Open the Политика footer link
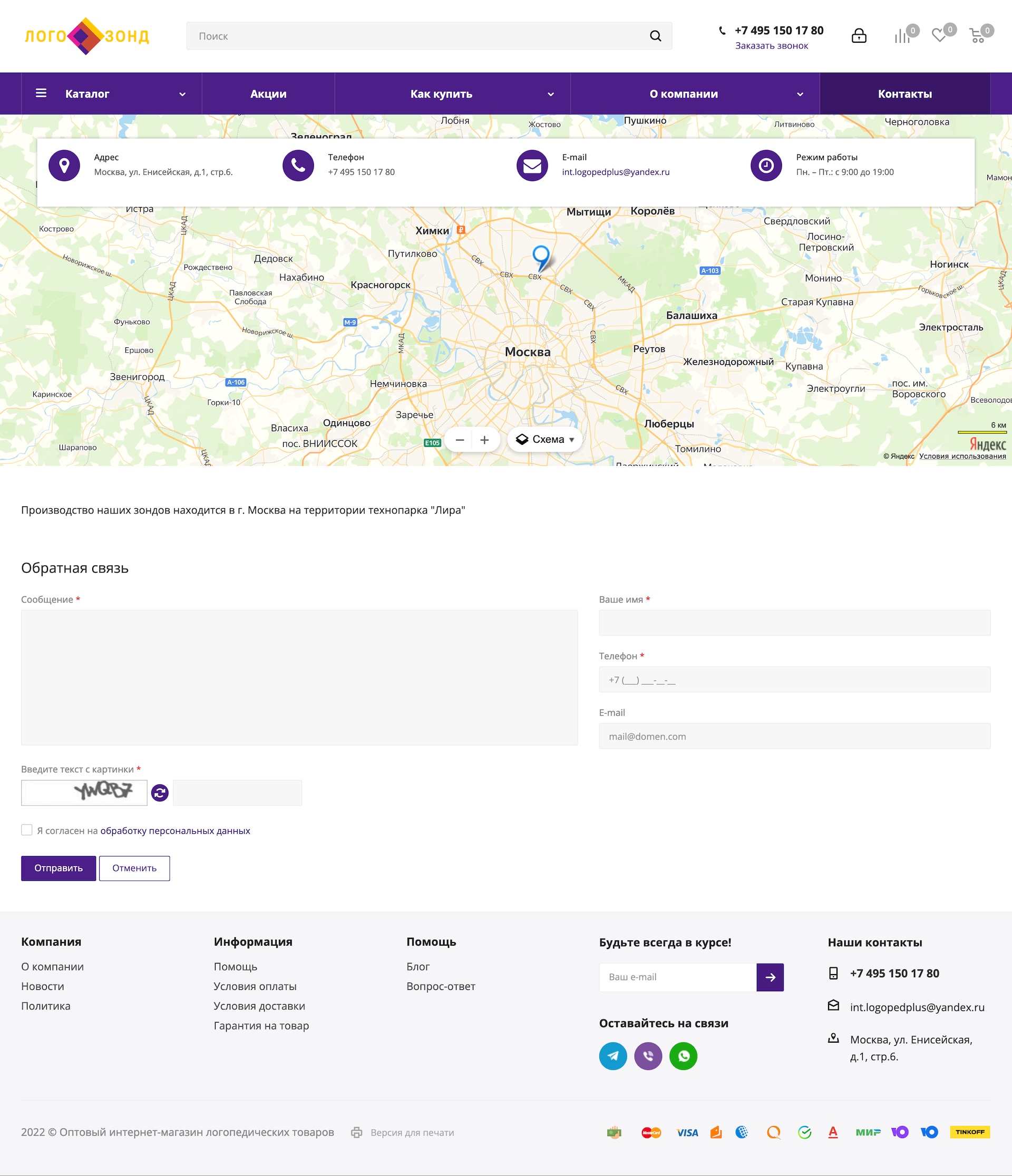 [x=46, y=1006]
